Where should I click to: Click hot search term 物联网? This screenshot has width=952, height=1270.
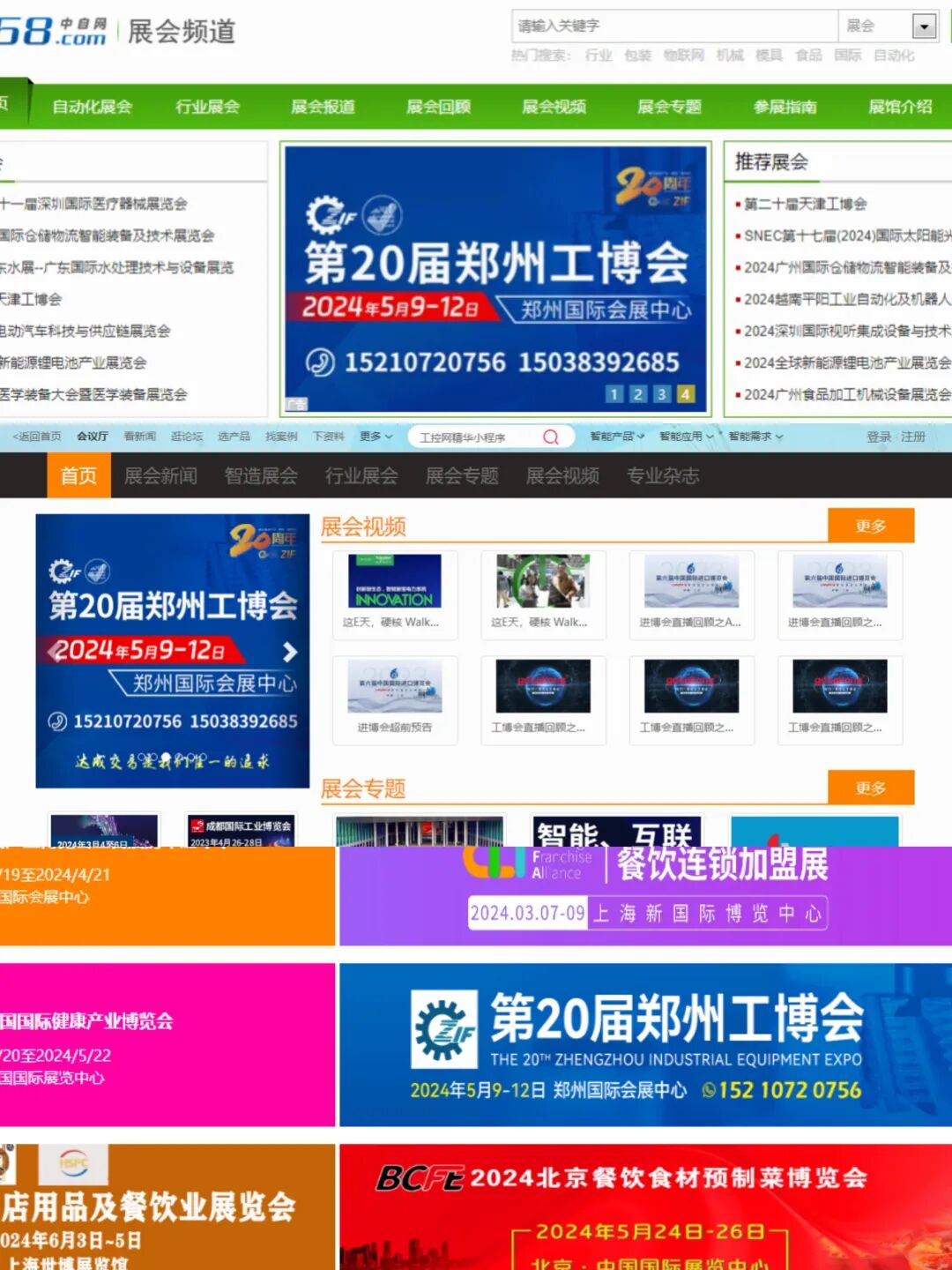click(684, 55)
